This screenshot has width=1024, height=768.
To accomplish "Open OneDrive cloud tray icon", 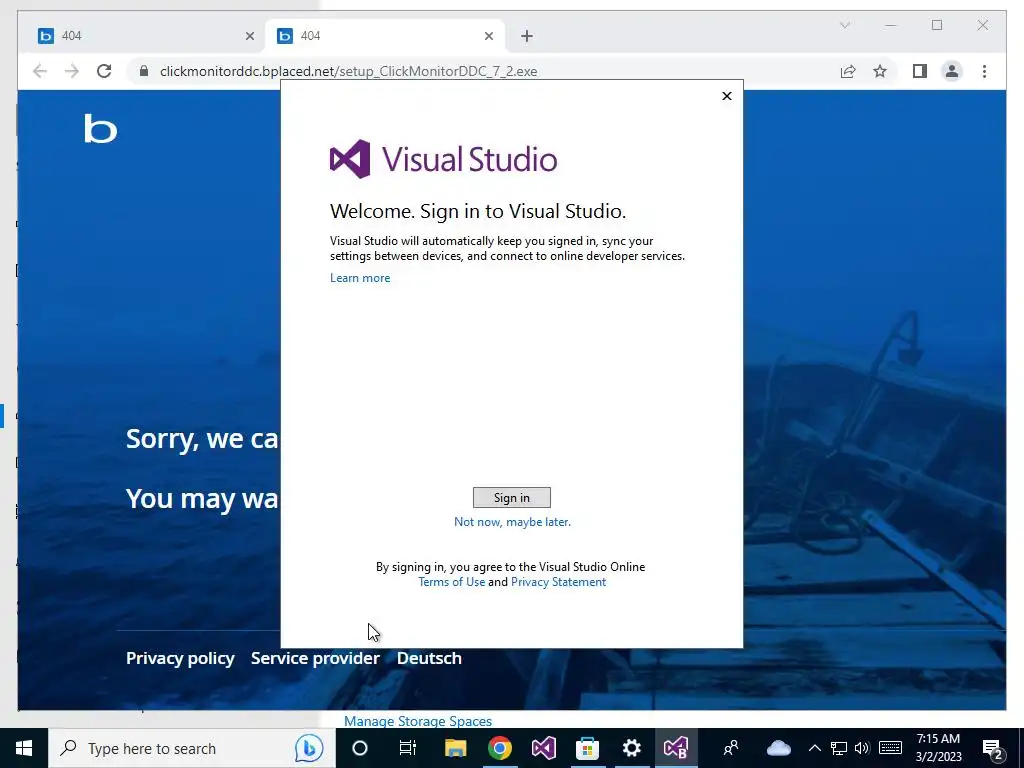I will (778, 748).
